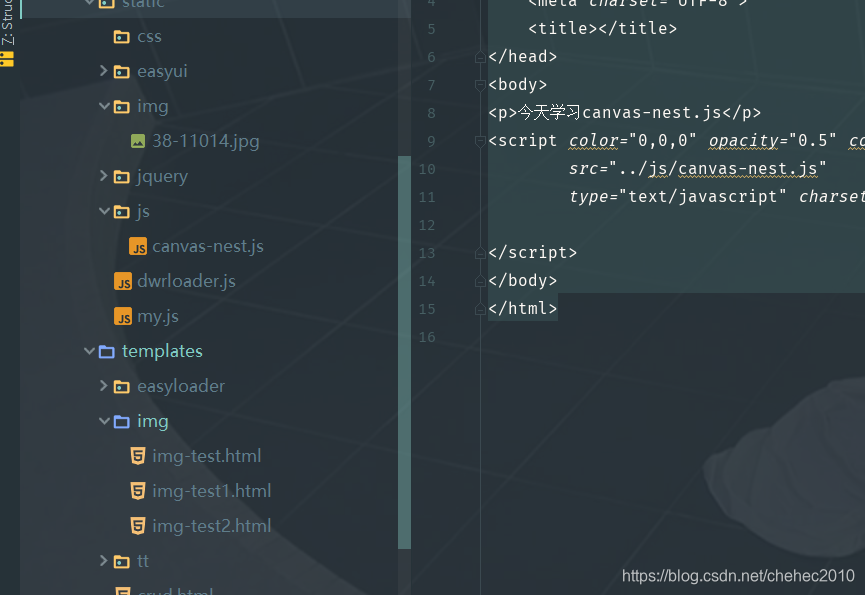Select img-test1.html in the tree
This screenshot has width=865, height=595.
pyautogui.click(x=211, y=491)
